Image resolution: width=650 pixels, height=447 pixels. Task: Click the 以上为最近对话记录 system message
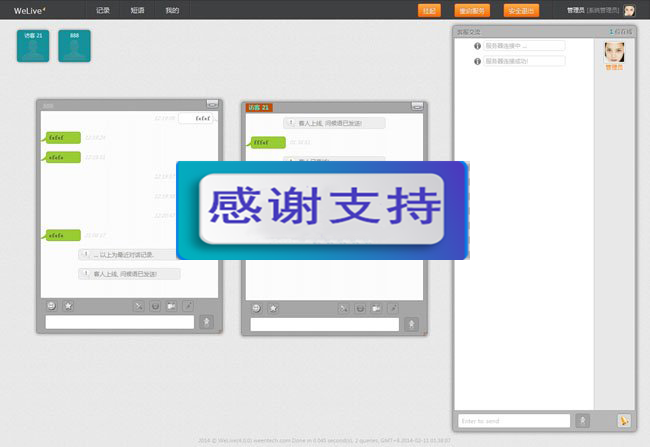(x=127, y=255)
